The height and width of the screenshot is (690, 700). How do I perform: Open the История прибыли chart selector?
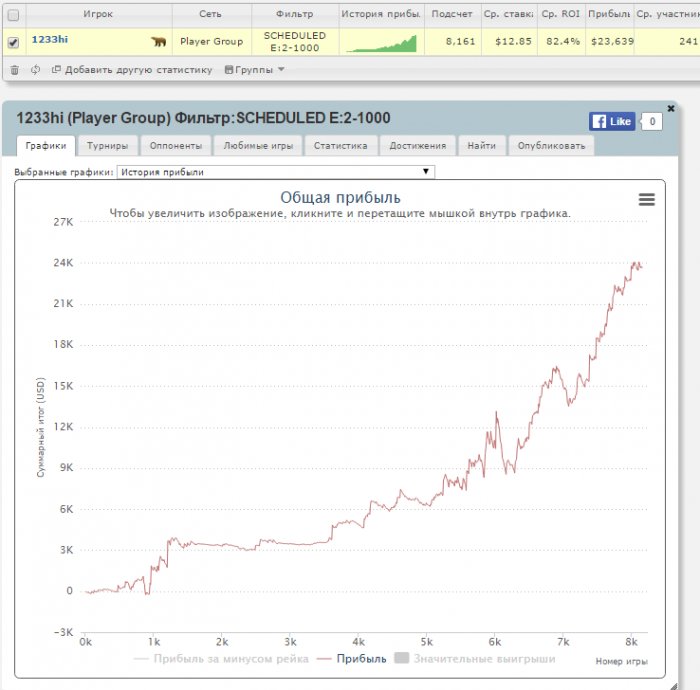pyautogui.click(x=275, y=172)
